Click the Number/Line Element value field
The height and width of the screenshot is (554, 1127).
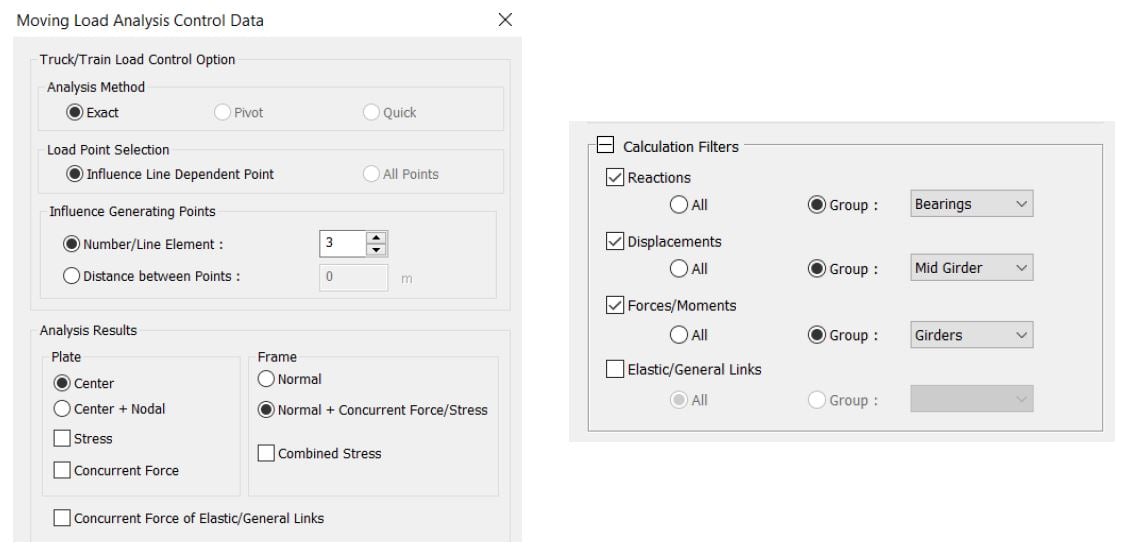pos(342,244)
